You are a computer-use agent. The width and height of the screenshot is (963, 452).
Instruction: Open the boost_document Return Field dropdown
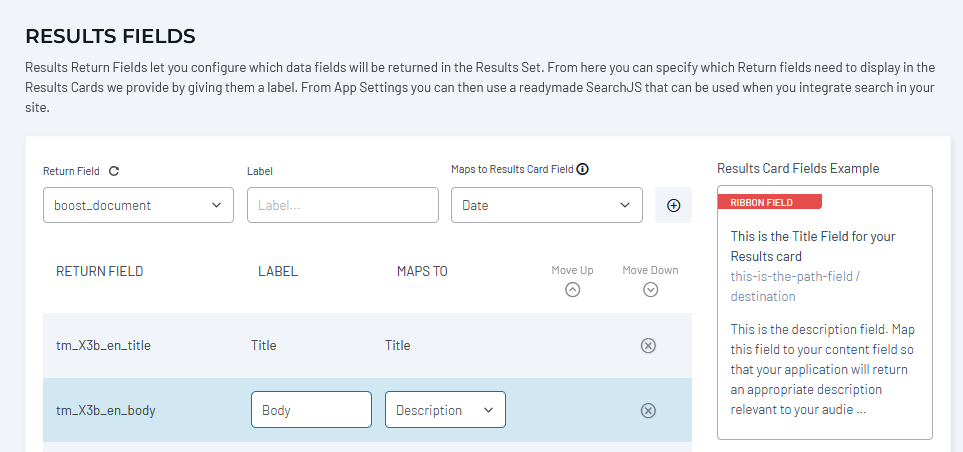pos(138,205)
